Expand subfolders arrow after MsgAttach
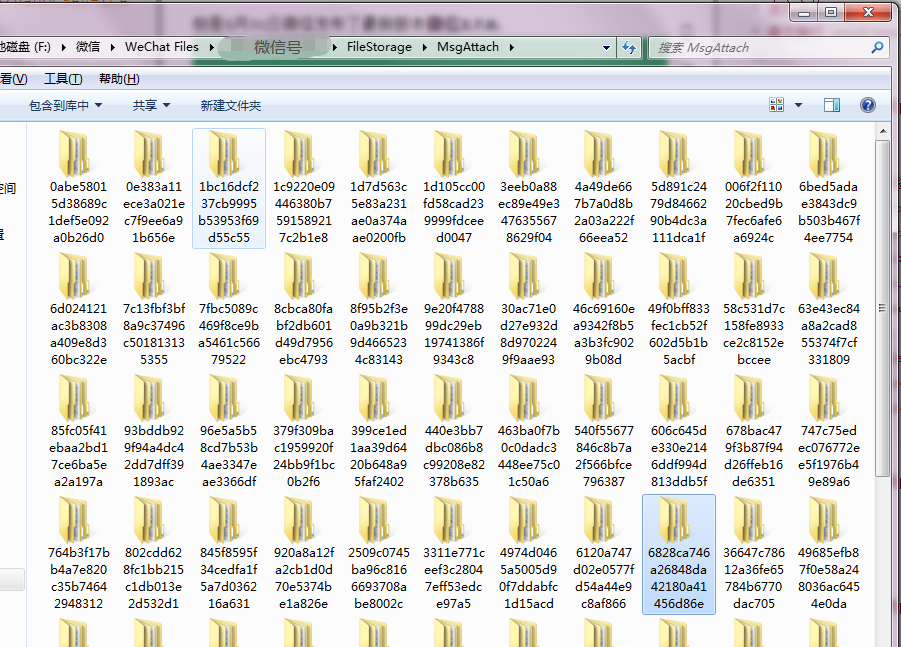This screenshot has height=647, width=901. (511, 48)
